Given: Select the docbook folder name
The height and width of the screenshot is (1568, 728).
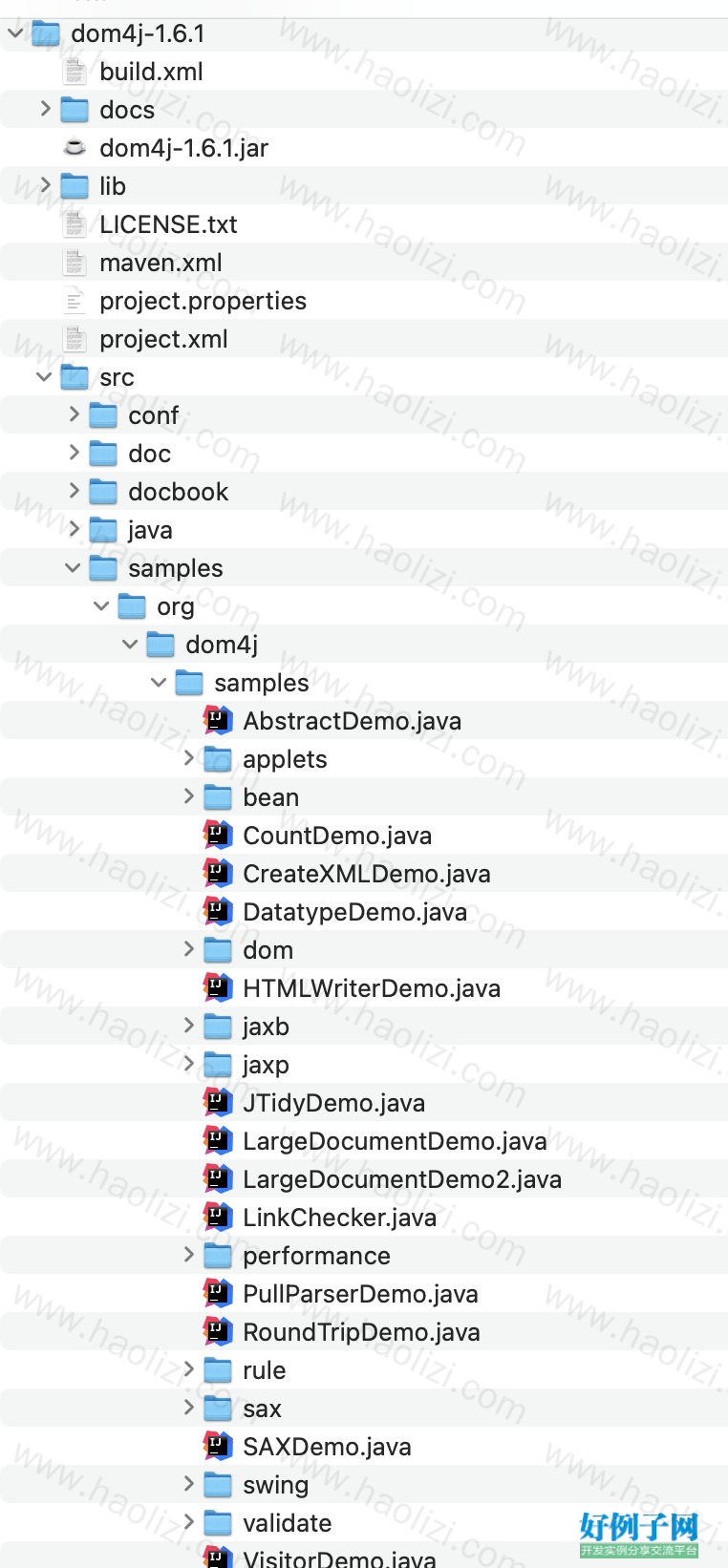Looking at the screenshot, I should pyautogui.click(x=179, y=492).
